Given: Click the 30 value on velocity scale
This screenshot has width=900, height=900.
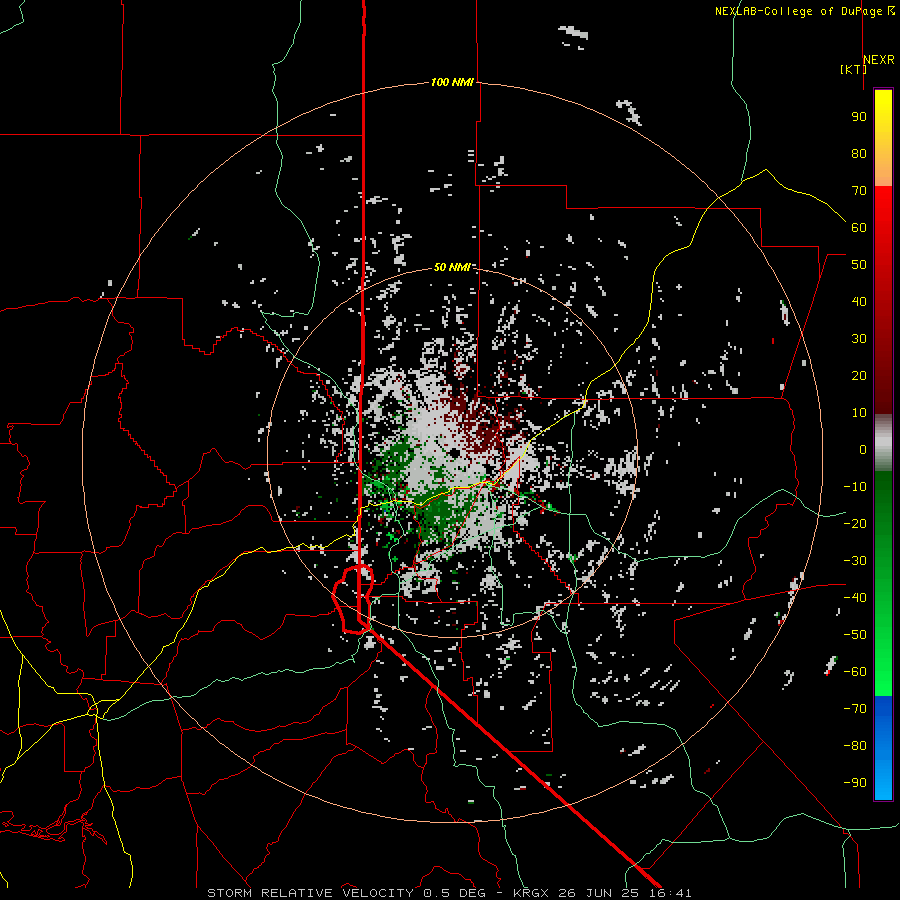Looking at the screenshot, I should [859, 339].
